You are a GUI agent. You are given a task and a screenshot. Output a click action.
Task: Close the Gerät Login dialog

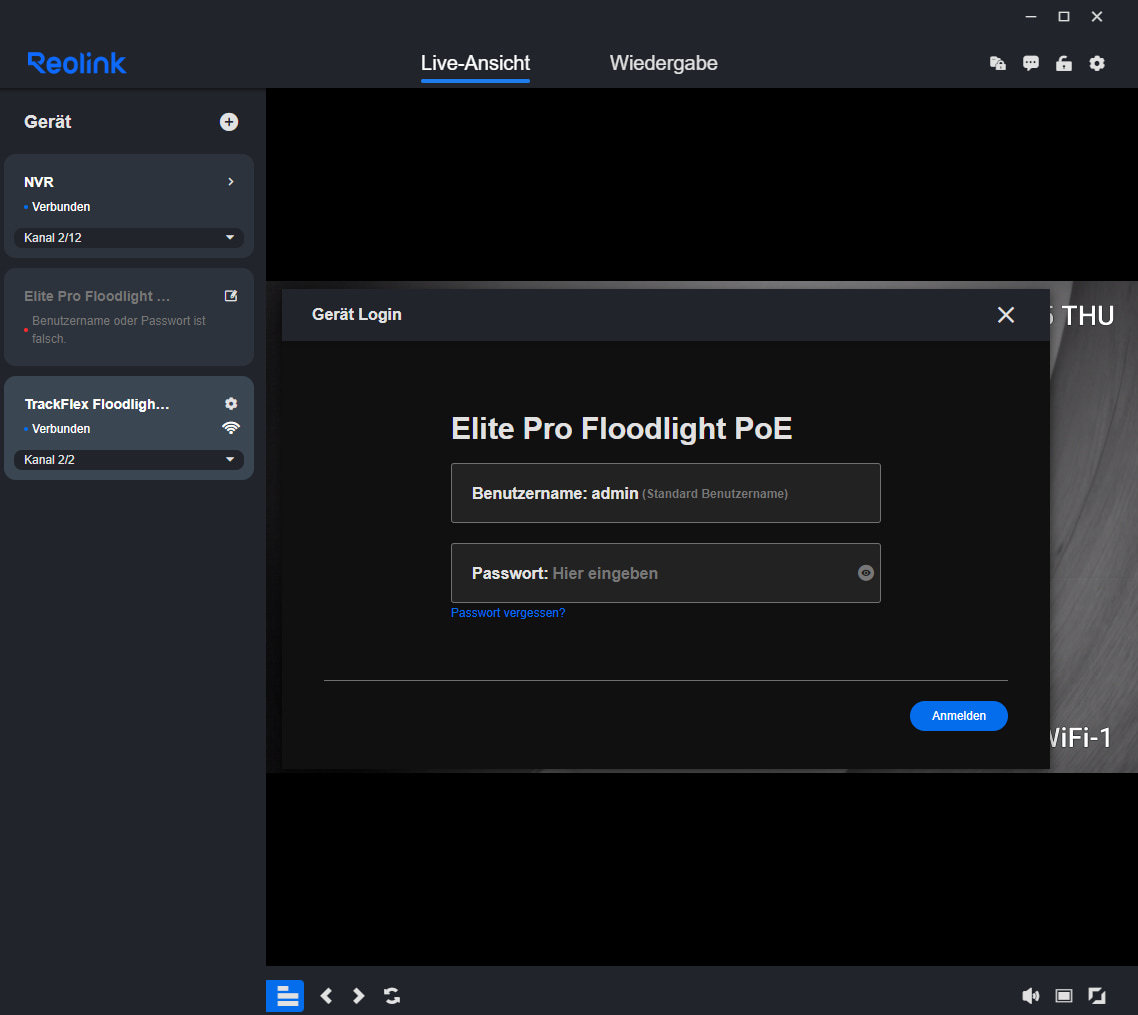pos(1005,315)
